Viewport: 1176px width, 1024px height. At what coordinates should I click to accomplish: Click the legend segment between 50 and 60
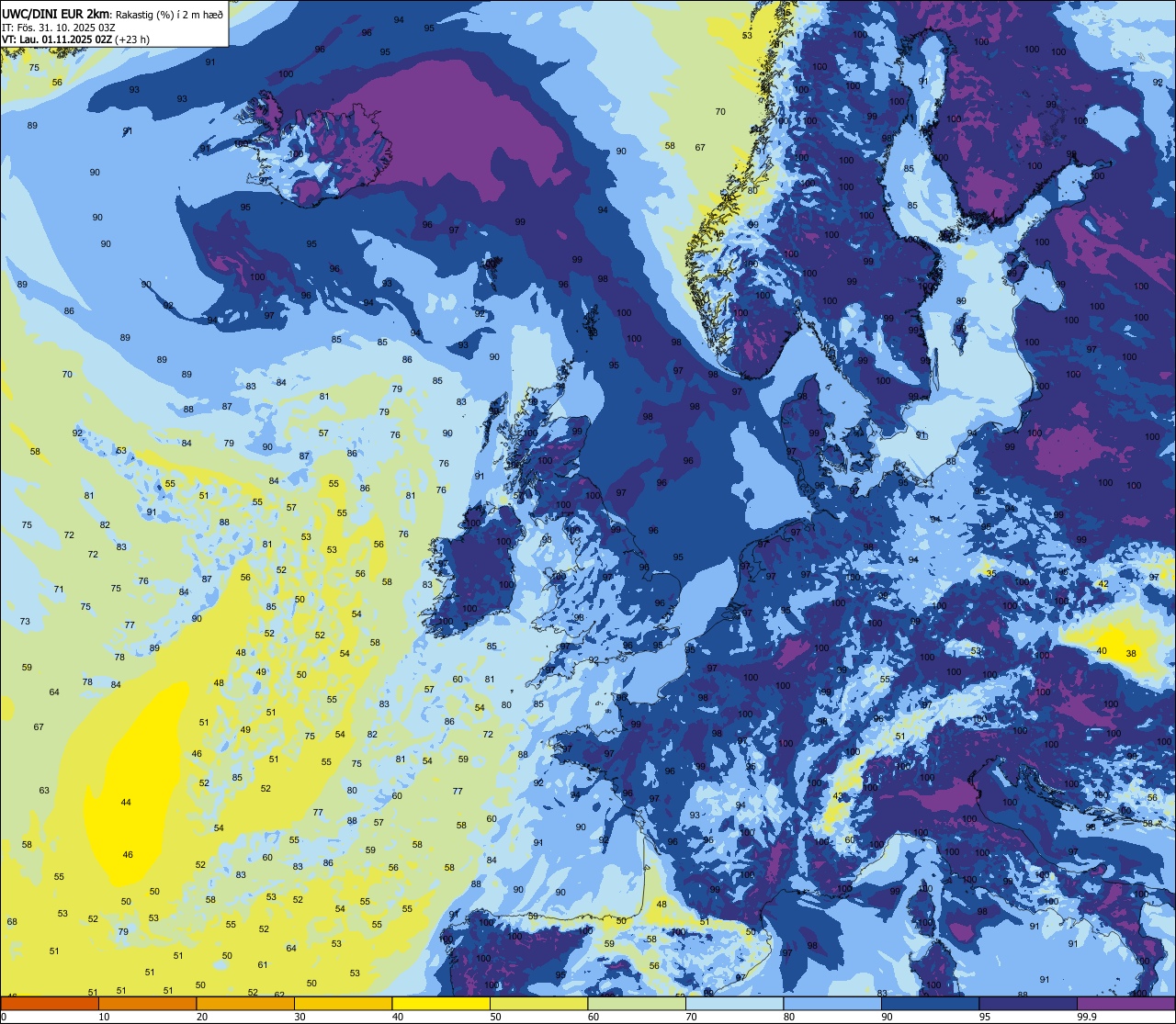(x=539, y=1004)
